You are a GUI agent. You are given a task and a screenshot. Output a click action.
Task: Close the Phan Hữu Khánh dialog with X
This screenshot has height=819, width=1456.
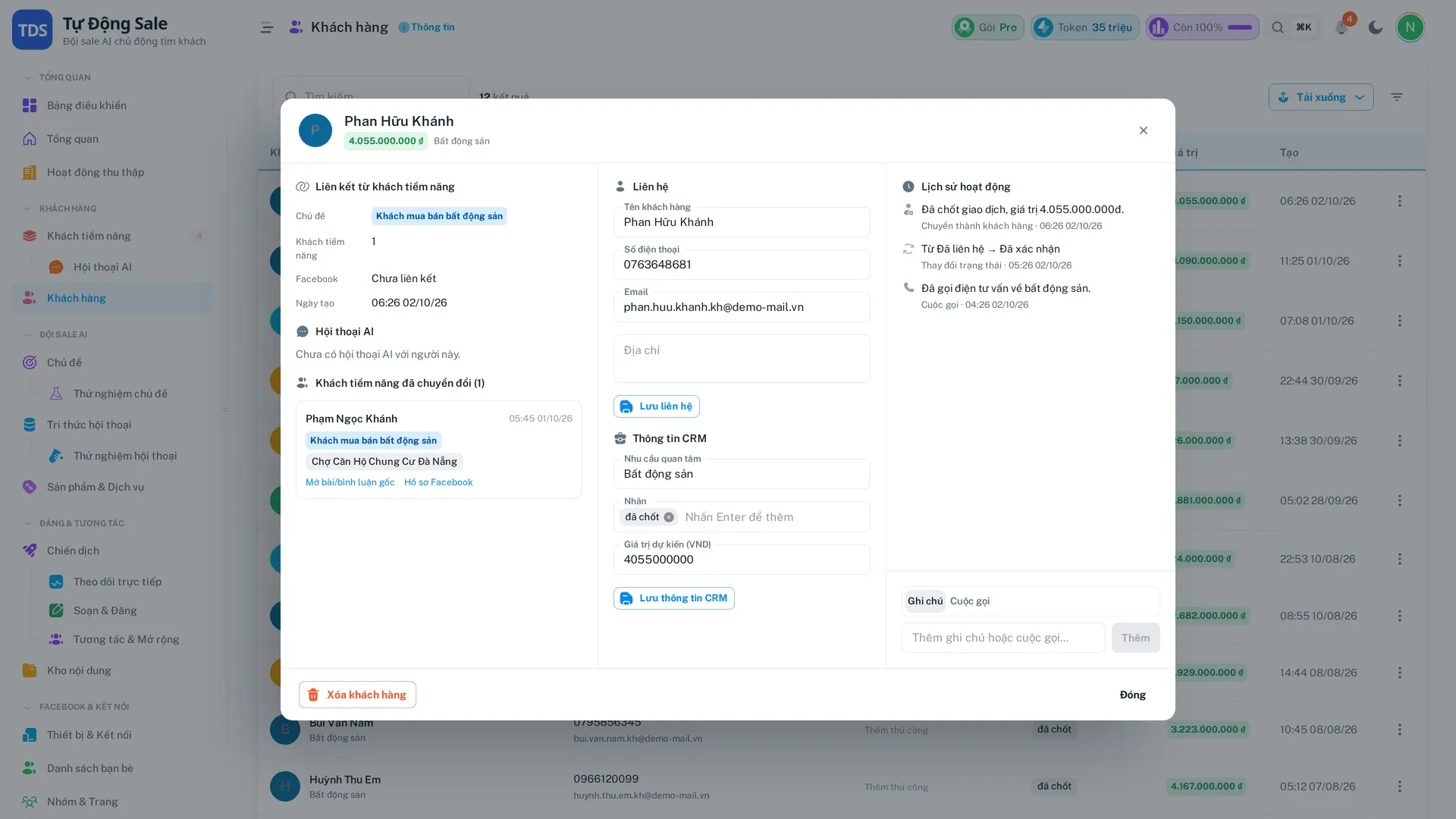click(x=1144, y=130)
